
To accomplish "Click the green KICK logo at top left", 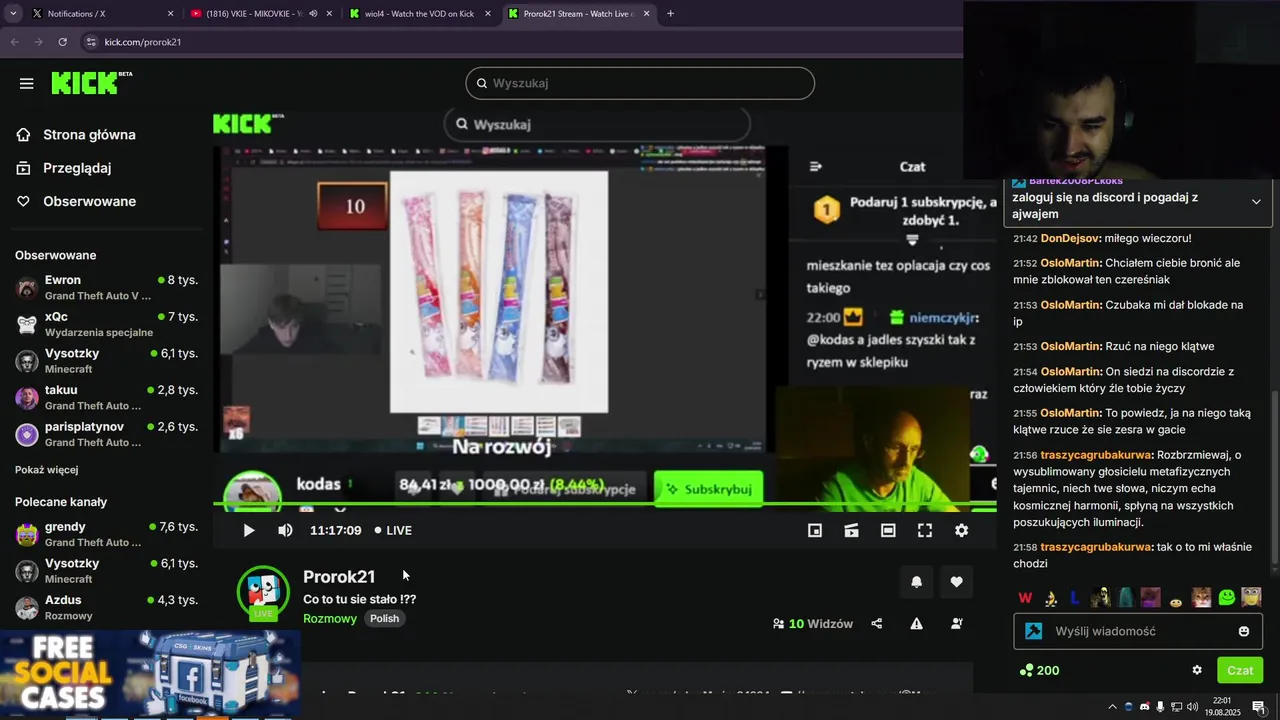I will [x=91, y=83].
